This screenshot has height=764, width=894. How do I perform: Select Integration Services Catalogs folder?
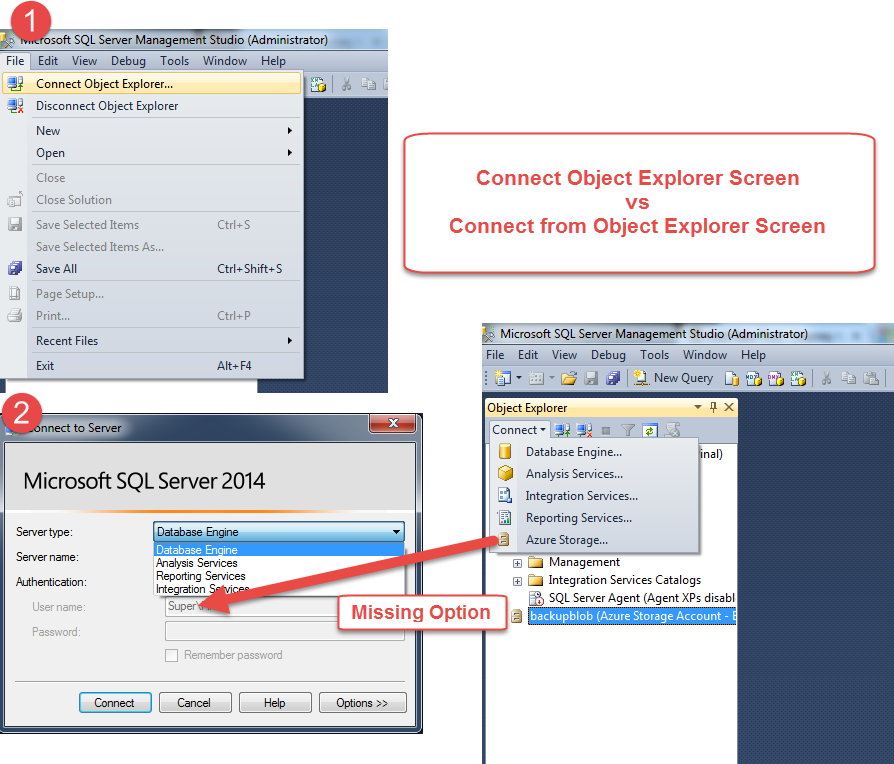(624, 580)
